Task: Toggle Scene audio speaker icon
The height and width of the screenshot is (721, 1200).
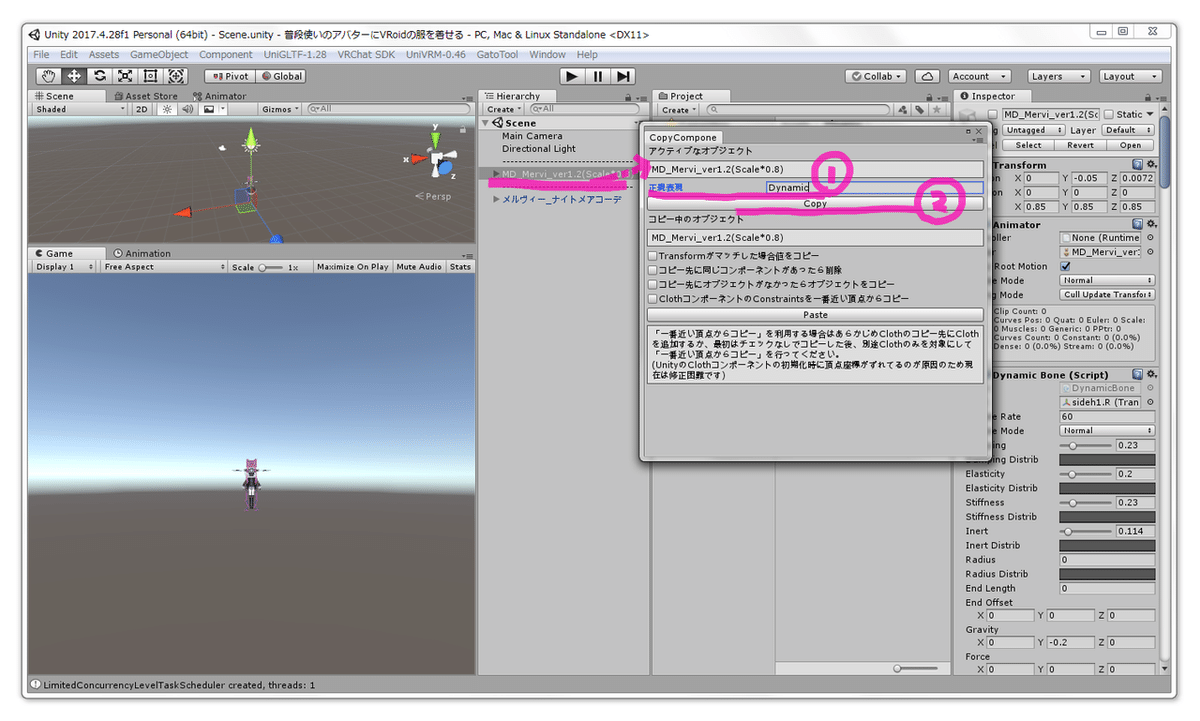Action: click(187, 109)
